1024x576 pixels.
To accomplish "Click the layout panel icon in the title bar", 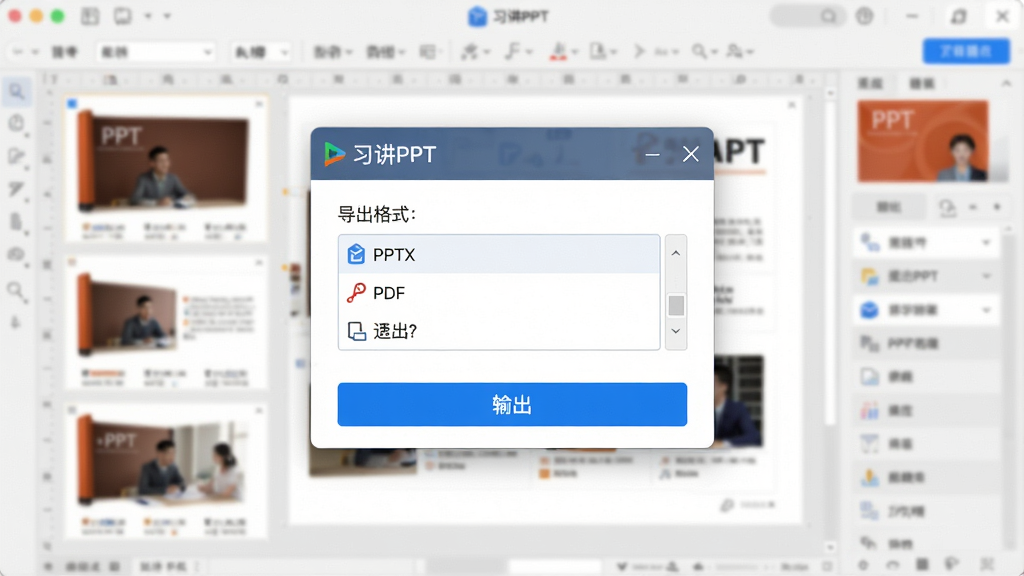I will [90, 16].
